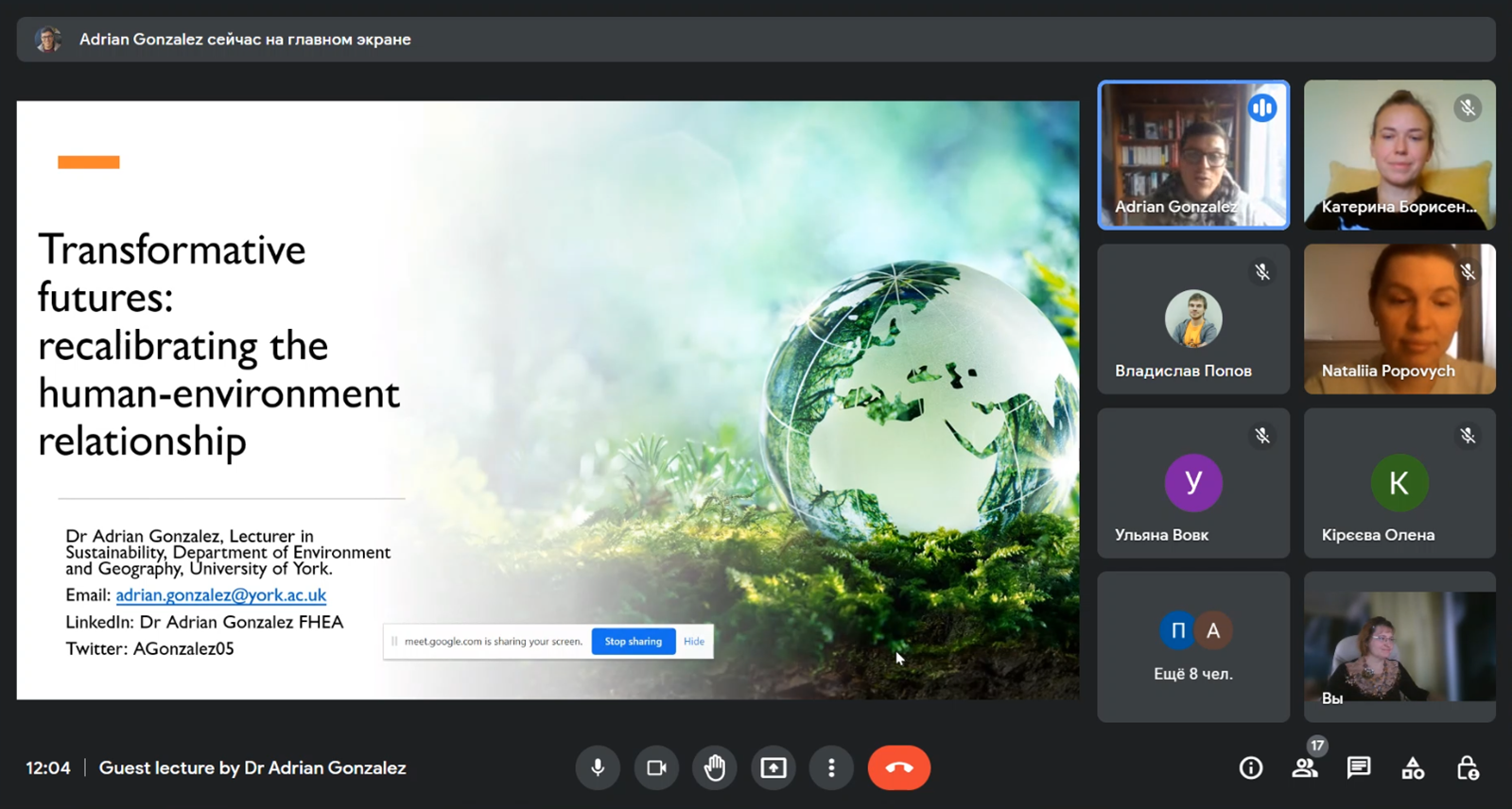Select Adrian Gonzalez's video tile

(x=1193, y=155)
